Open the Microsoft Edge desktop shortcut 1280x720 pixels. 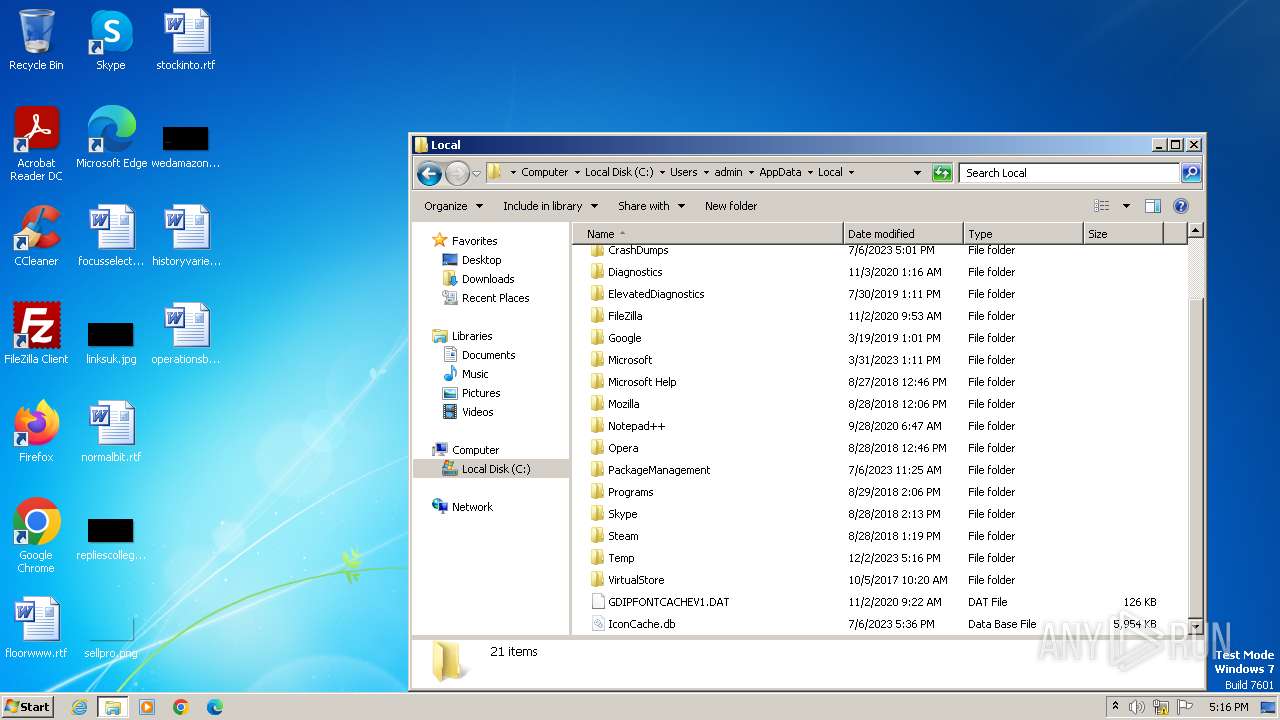[111, 138]
